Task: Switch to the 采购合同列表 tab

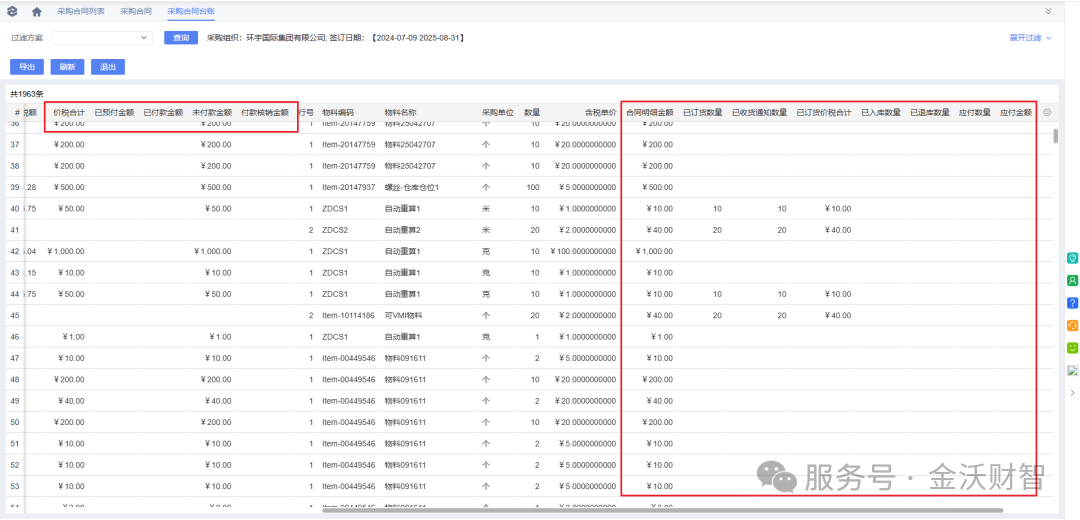Action: click(x=83, y=12)
